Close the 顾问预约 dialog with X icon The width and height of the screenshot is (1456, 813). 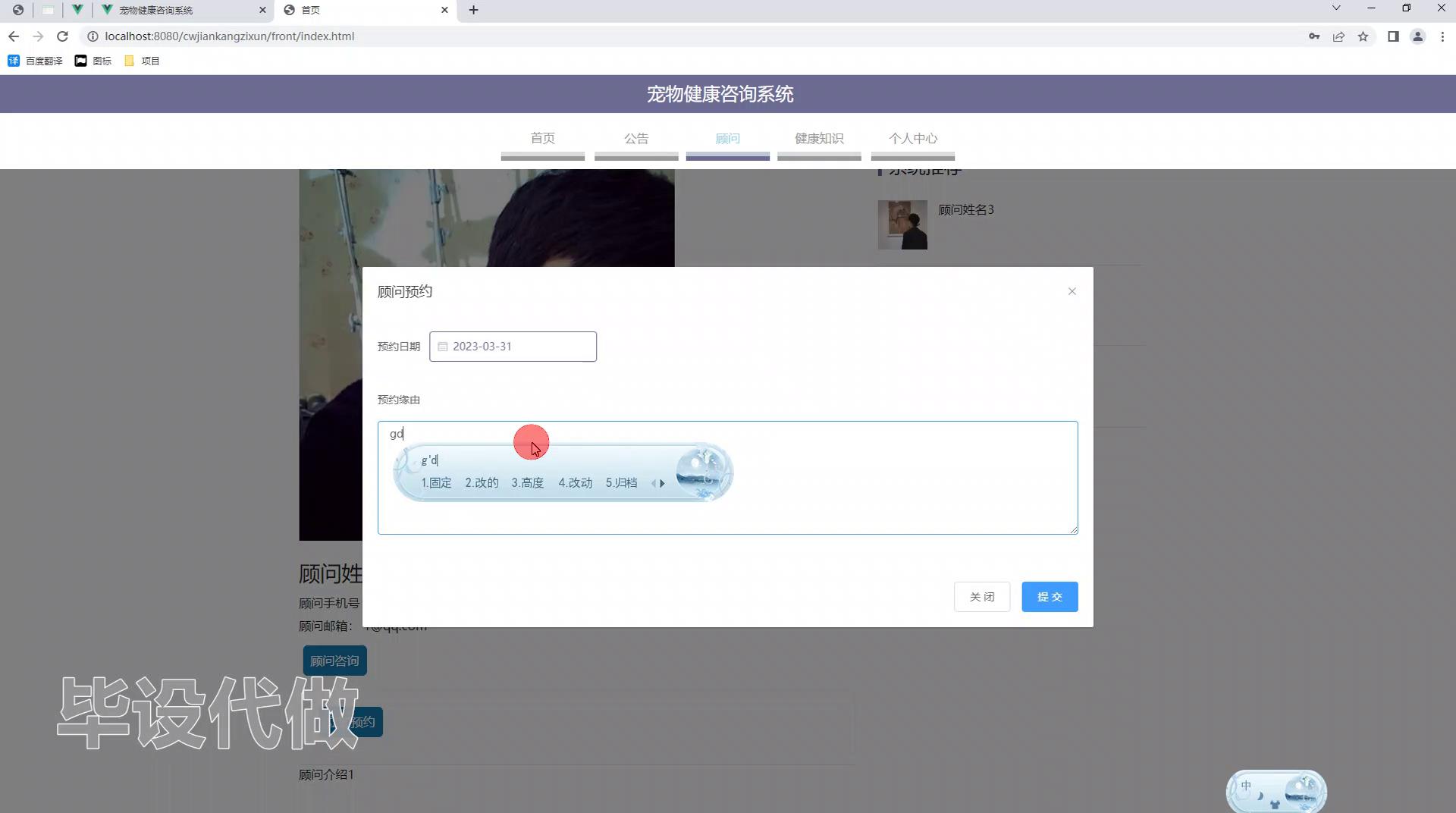[1072, 291]
